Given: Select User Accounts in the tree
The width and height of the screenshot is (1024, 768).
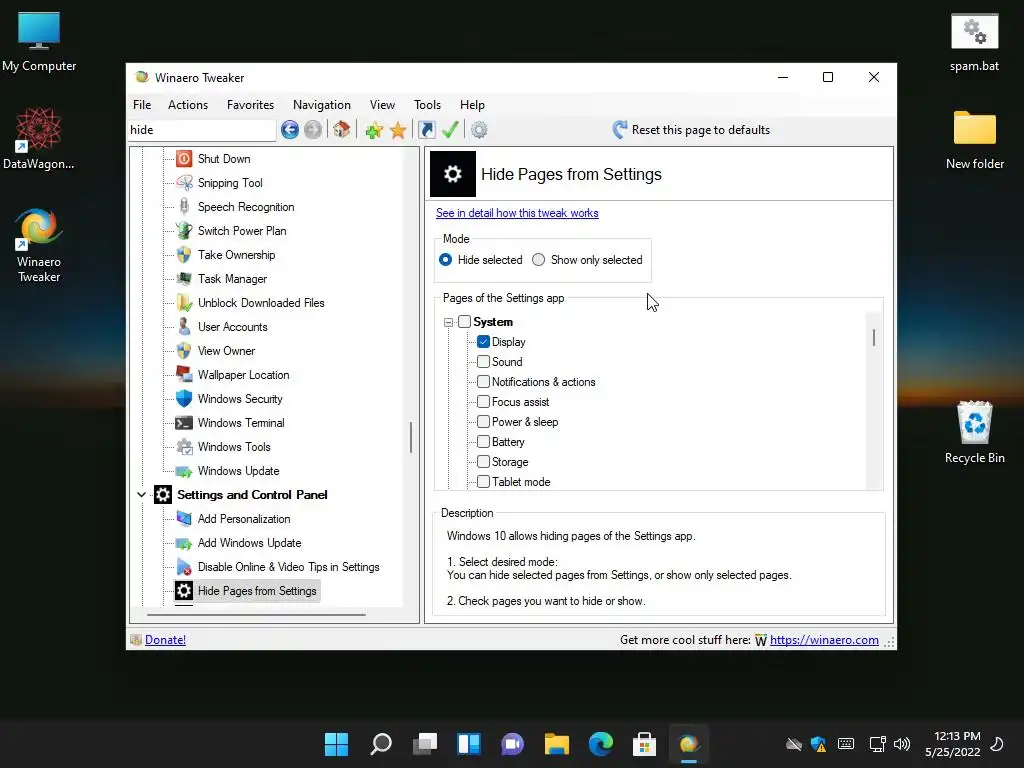Looking at the screenshot, I should pos(232,327).
